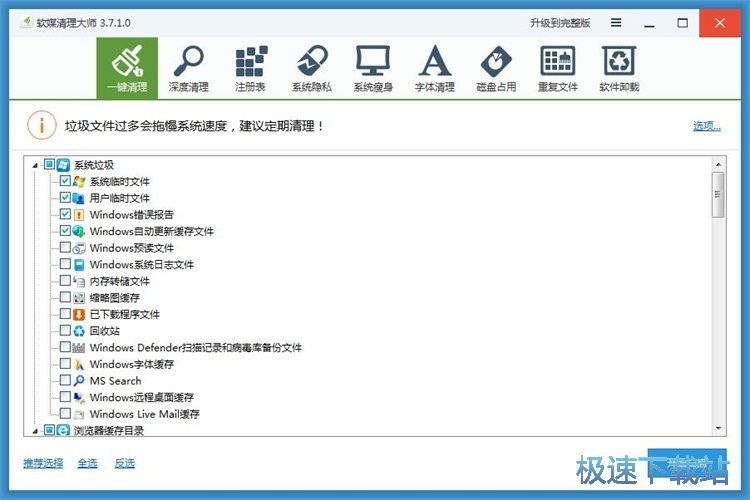The height and width of the screenshot is (500, 750).
Task: Open the 选项... options link
Action: [707, 126]
